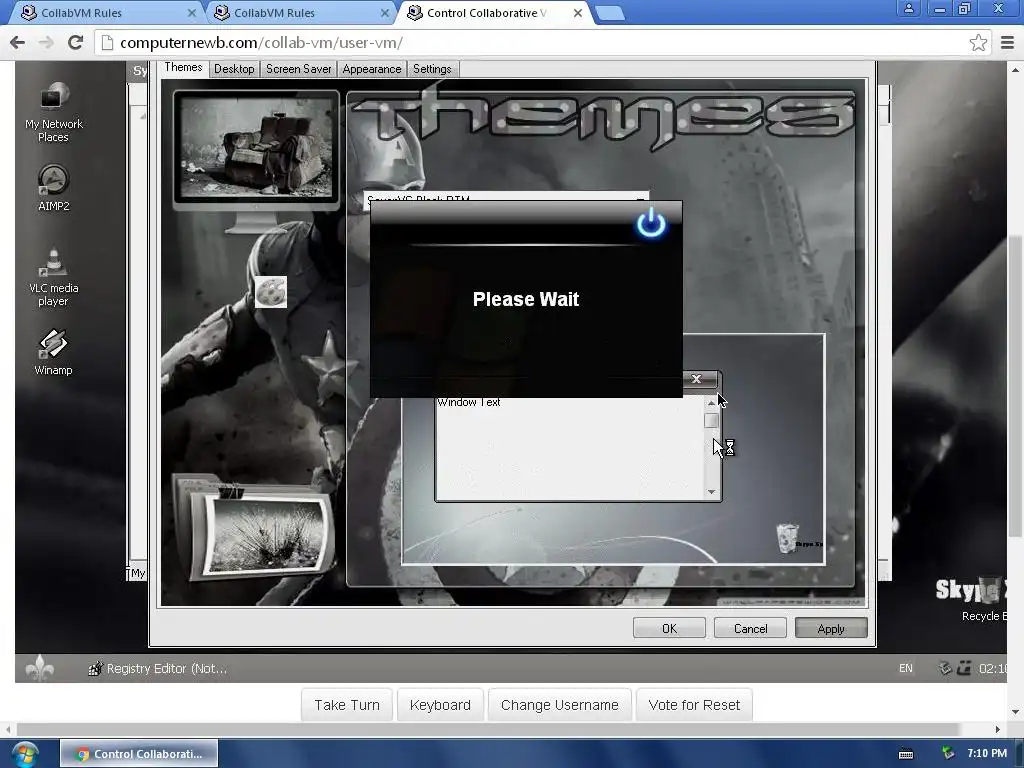Image resolution: width=1024 pixels, height=768 pixels.
Task: Switch to the first CollabVM Rules browser tab
Action: (x=106, y=12)
